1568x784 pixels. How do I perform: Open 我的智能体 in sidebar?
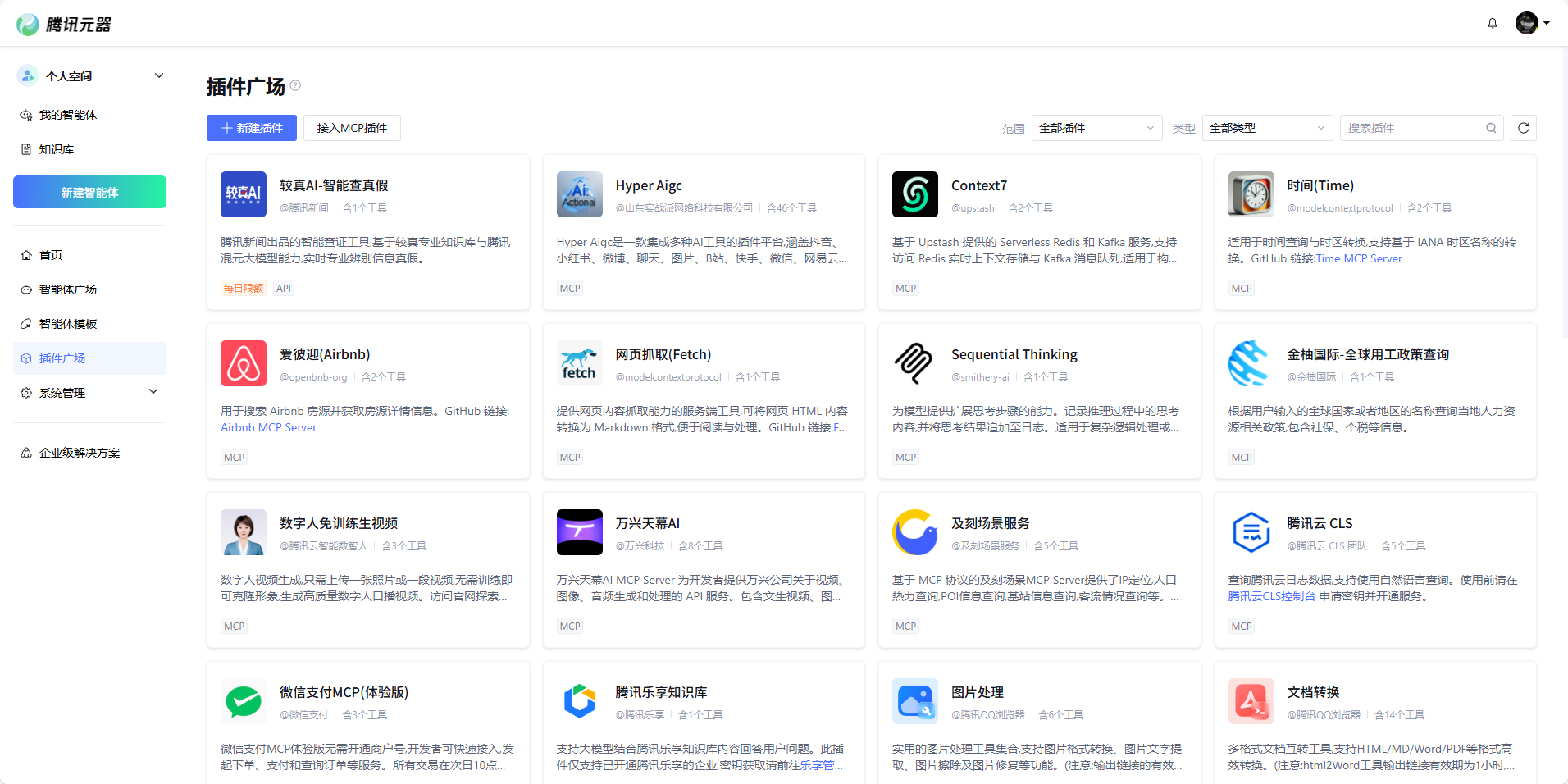(x=90, y=115)
